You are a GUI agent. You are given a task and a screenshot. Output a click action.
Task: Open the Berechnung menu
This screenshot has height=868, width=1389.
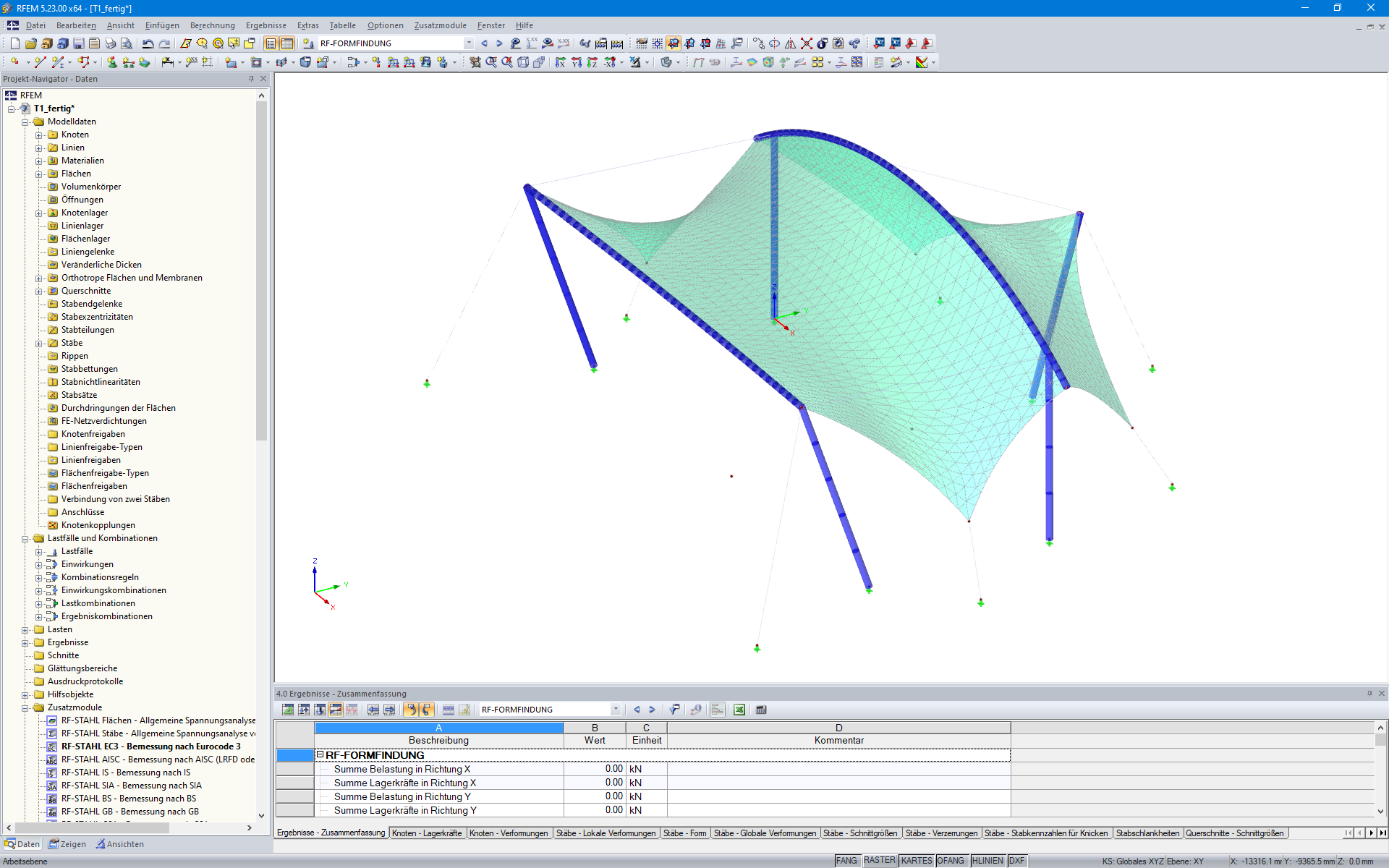212,25
